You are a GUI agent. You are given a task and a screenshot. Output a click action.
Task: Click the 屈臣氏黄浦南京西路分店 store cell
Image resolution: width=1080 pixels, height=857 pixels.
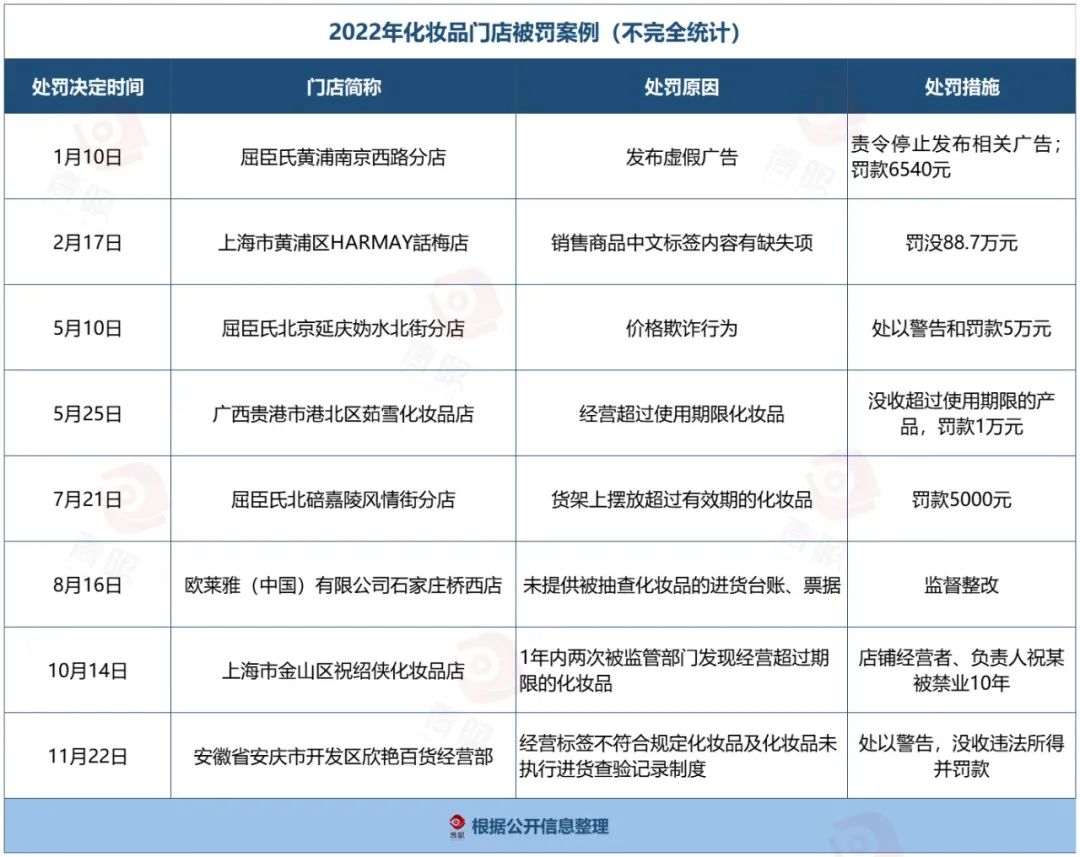pyautogui.click(x=343, y=157)
